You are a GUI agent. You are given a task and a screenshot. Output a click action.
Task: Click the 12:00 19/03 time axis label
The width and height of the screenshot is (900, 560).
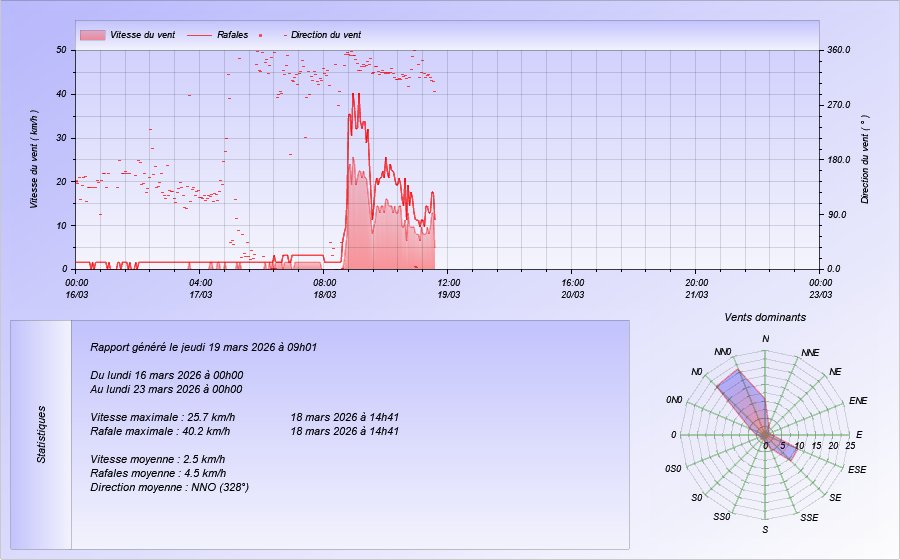click(448, 289)
